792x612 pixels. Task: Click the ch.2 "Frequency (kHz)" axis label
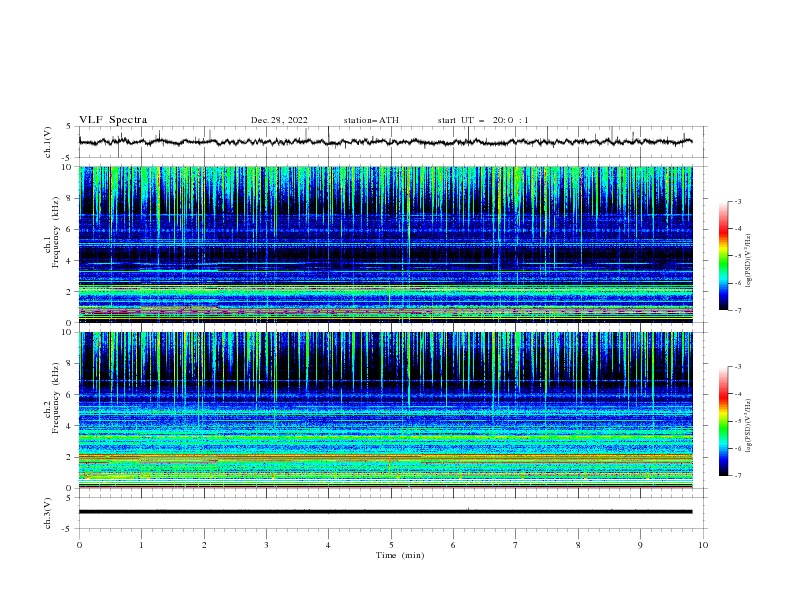[x=56, y=397]
